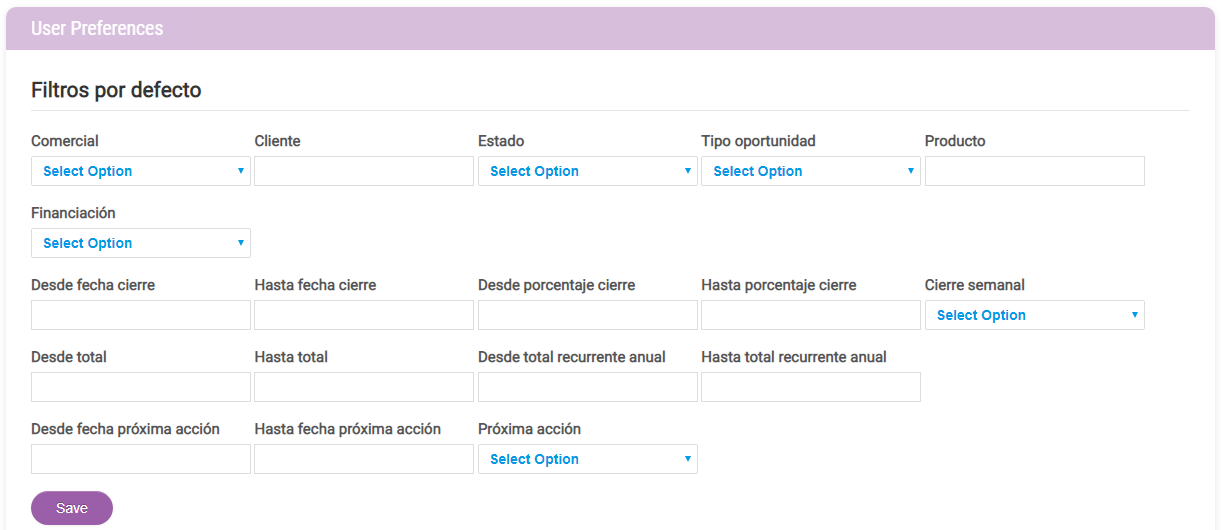The height and width of the screenshot is (530, 1221).
Task: Open the Comercial dropdown
Action: tap(141, 171)
